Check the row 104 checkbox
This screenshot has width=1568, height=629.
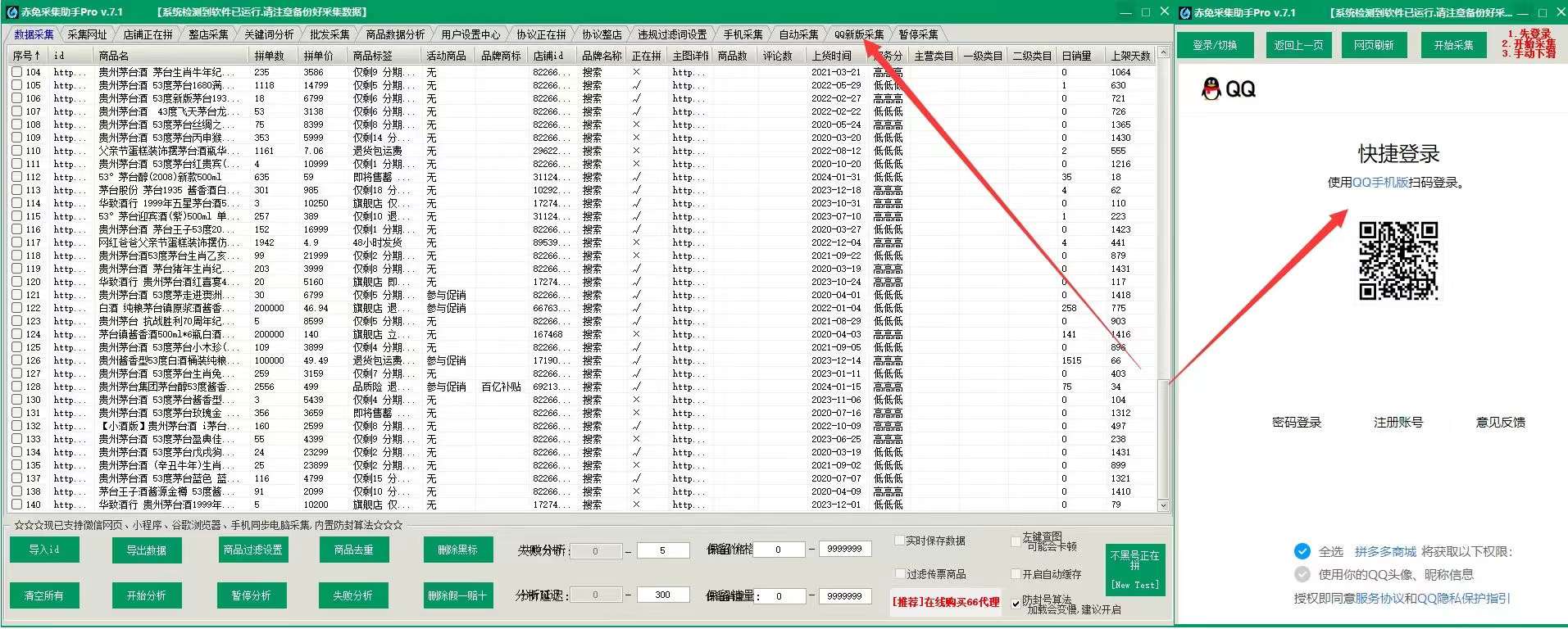pos(16,72)
